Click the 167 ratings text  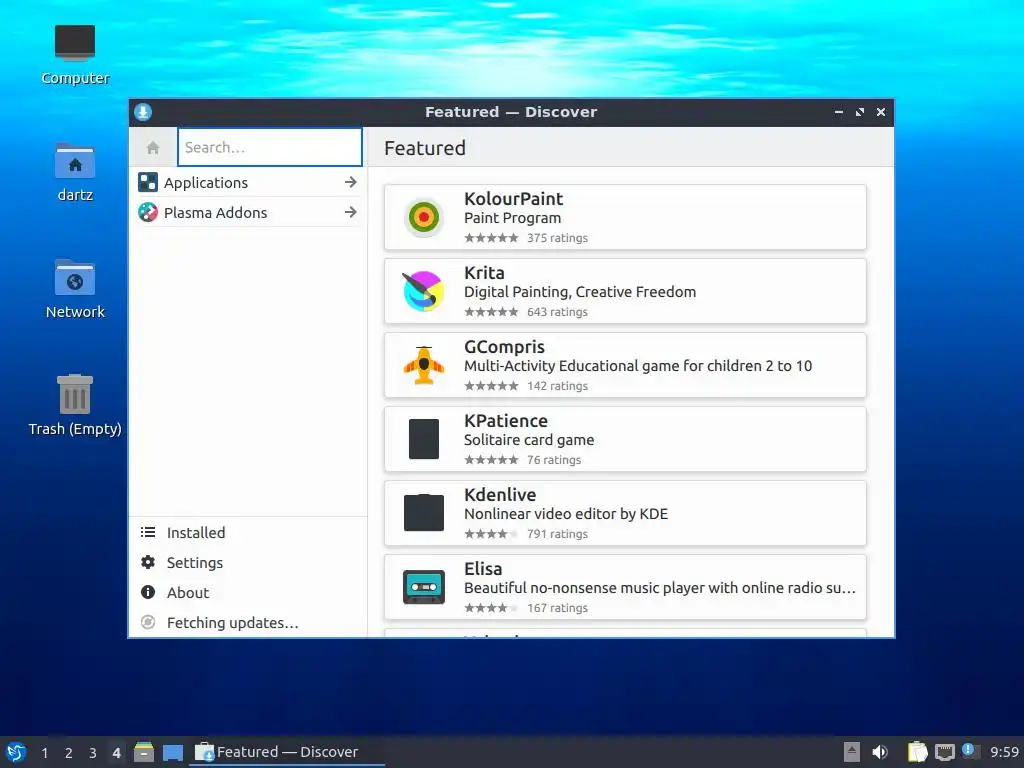point(557,607)
